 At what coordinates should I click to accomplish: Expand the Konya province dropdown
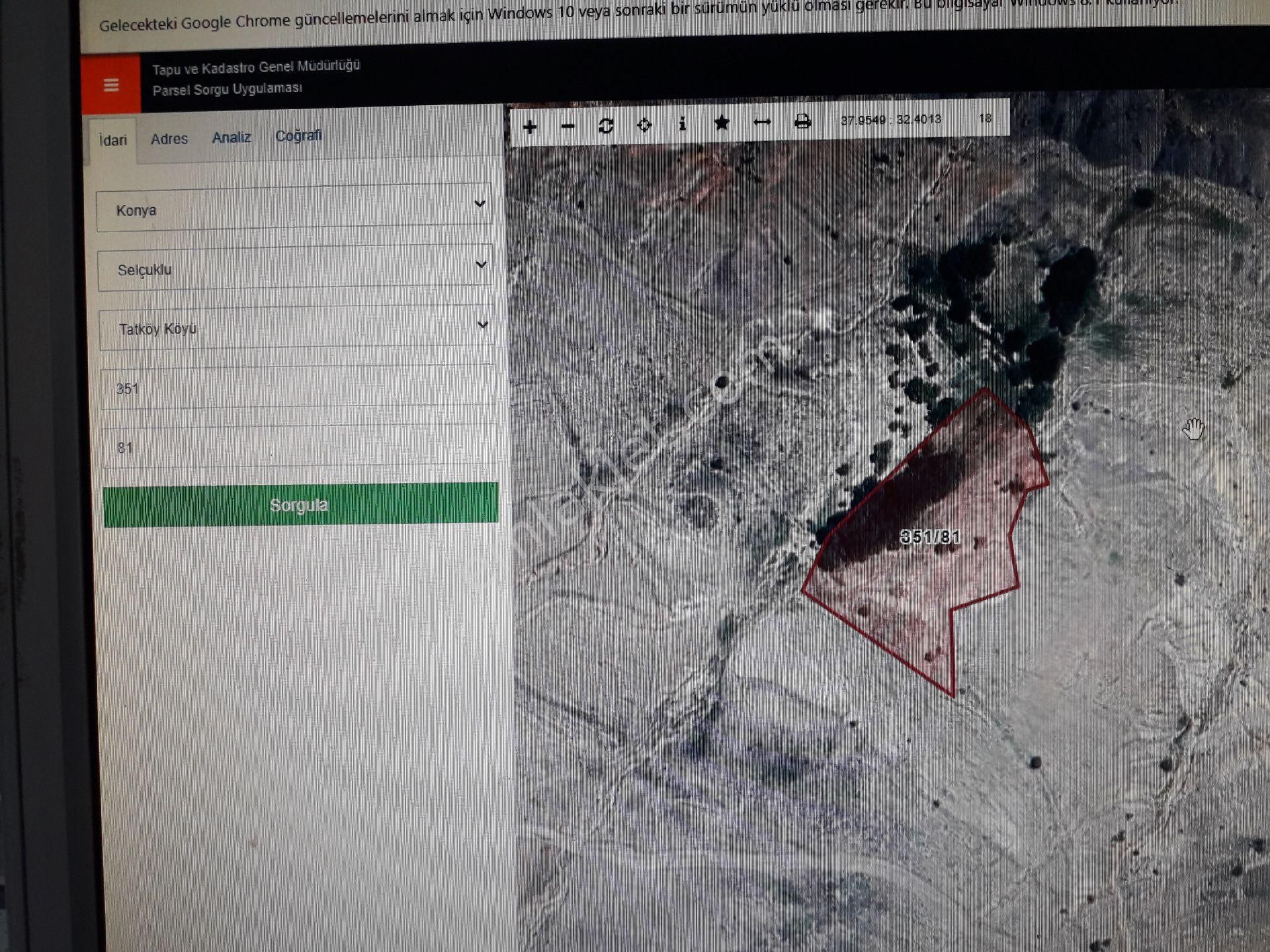(294, 208)
